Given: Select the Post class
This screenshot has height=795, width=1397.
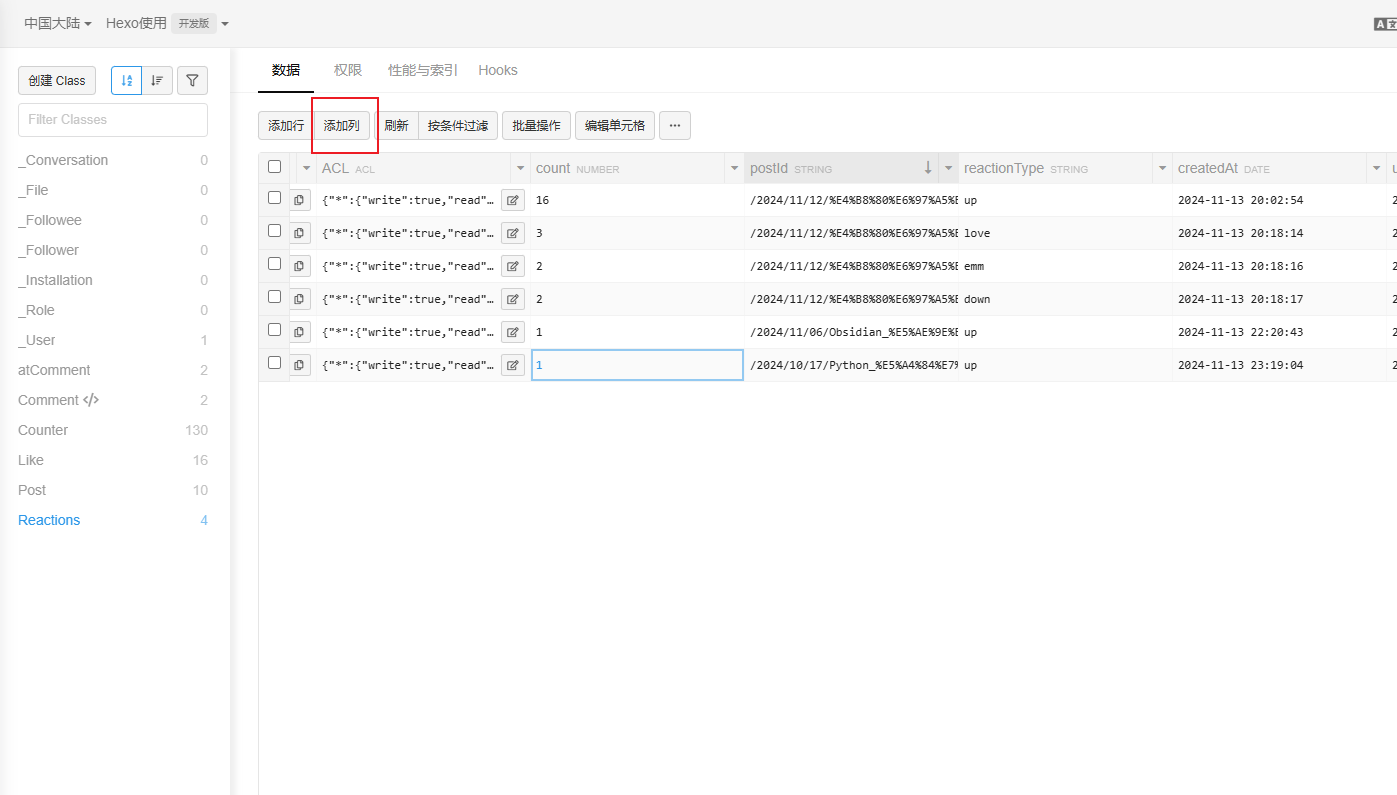Looking at the screenshot, I should point(113,490).
